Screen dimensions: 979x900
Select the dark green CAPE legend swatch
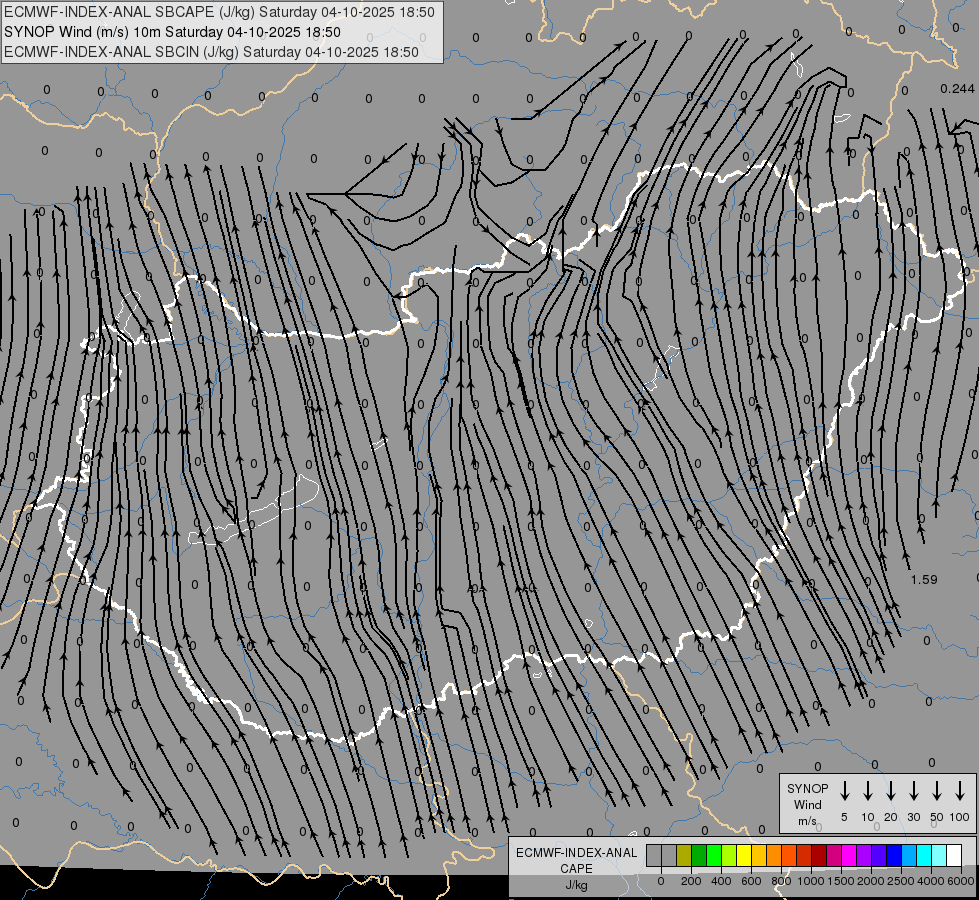click(699, 855)
